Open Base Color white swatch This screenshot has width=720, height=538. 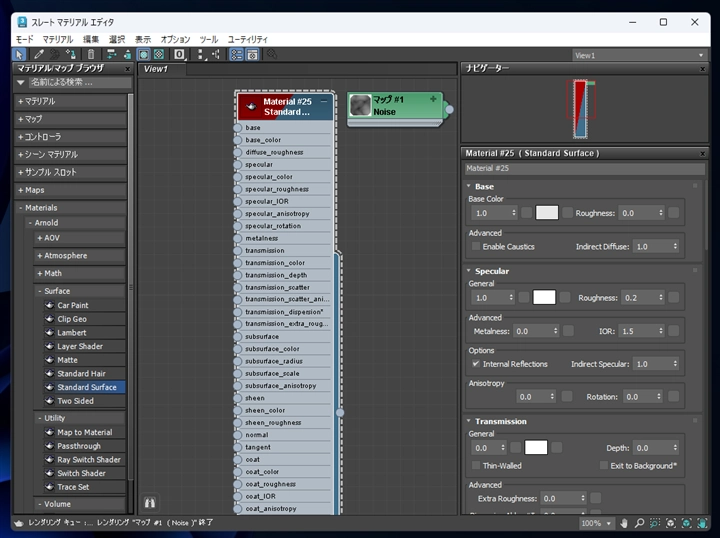click(547, 213)
